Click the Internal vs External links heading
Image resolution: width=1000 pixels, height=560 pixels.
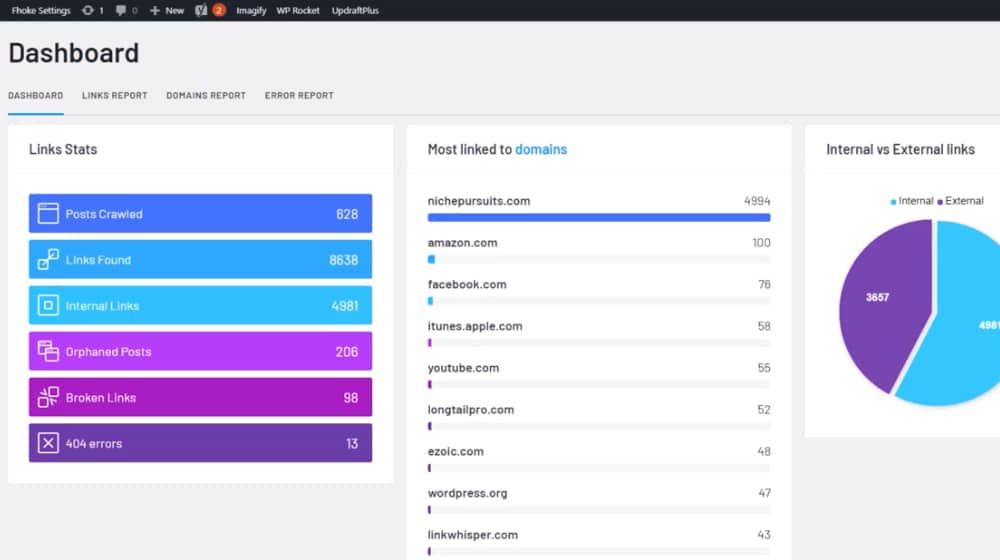pyautogui.click(x=901, y=149)
